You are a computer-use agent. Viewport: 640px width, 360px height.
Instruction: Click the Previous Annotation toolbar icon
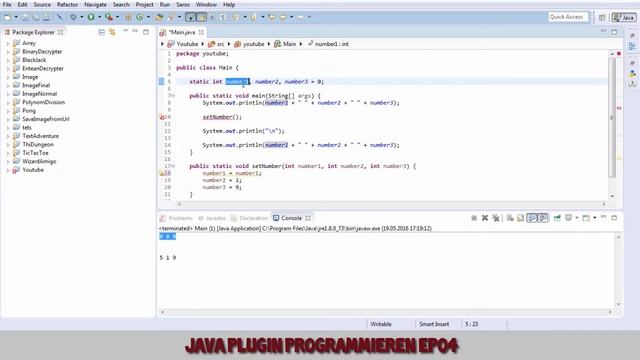[x=253, y=17]
